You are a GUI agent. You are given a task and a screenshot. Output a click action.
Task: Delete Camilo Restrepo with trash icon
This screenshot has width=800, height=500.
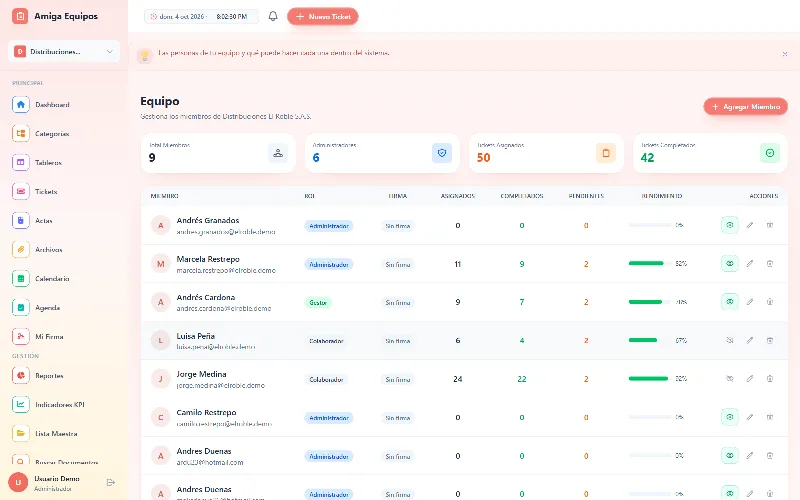[769, 417]
